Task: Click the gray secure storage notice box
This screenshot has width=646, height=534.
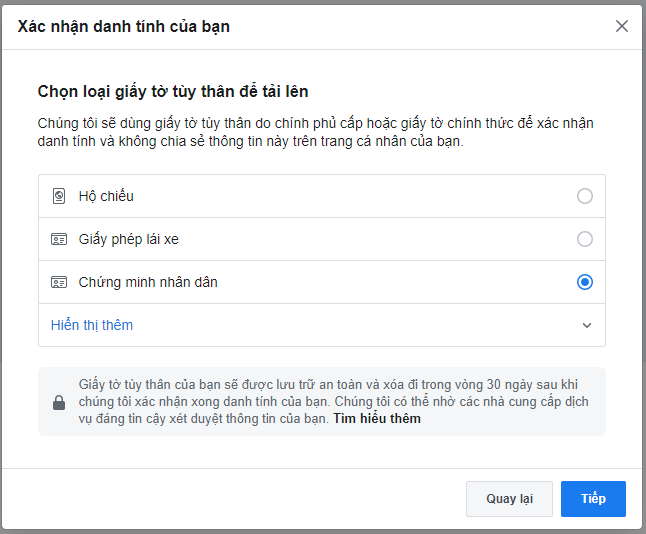Action: point(322,402)
